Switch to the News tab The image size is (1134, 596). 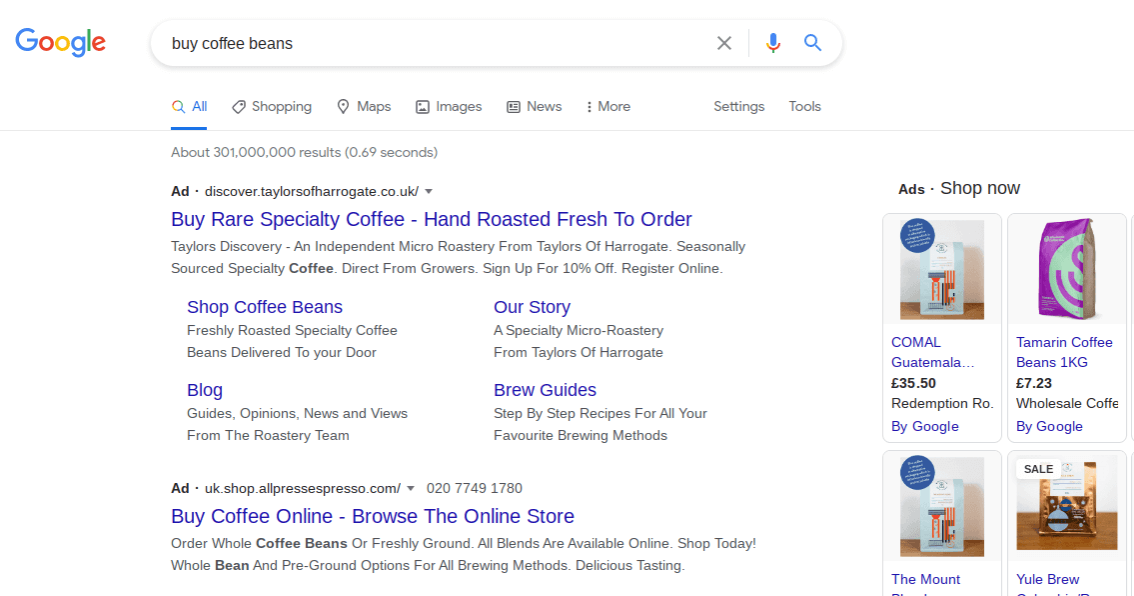[x=534, y=107]
